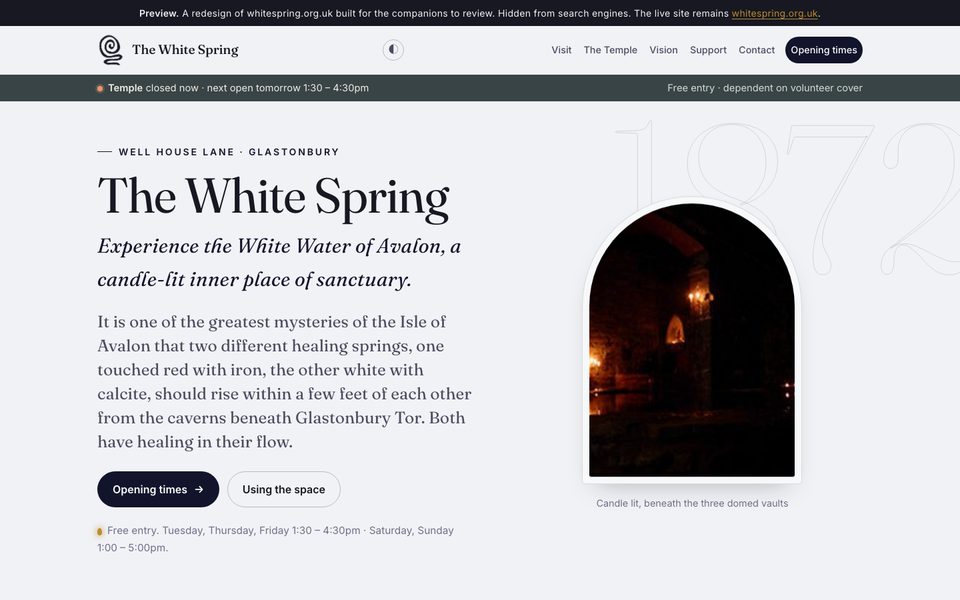This screenshot has width=960, height=600.
Task: Click the large The White Spring heading
Action: pos(273,197)
